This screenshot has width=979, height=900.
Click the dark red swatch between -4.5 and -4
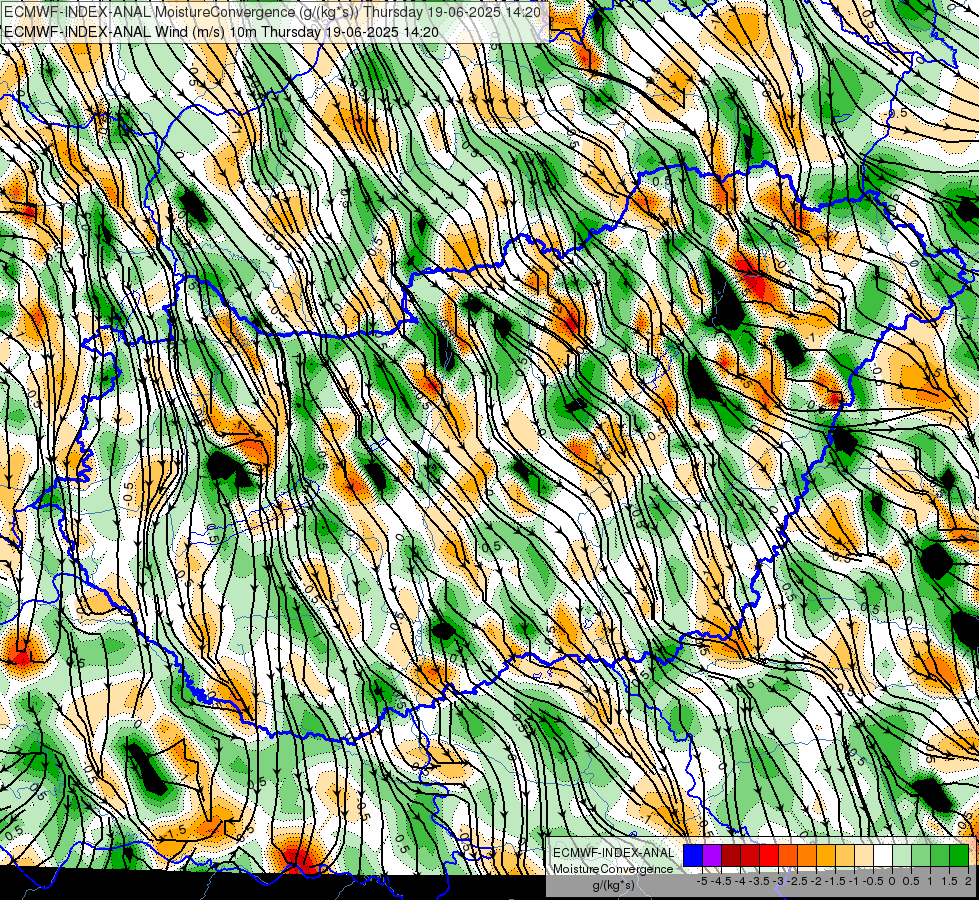731,855
